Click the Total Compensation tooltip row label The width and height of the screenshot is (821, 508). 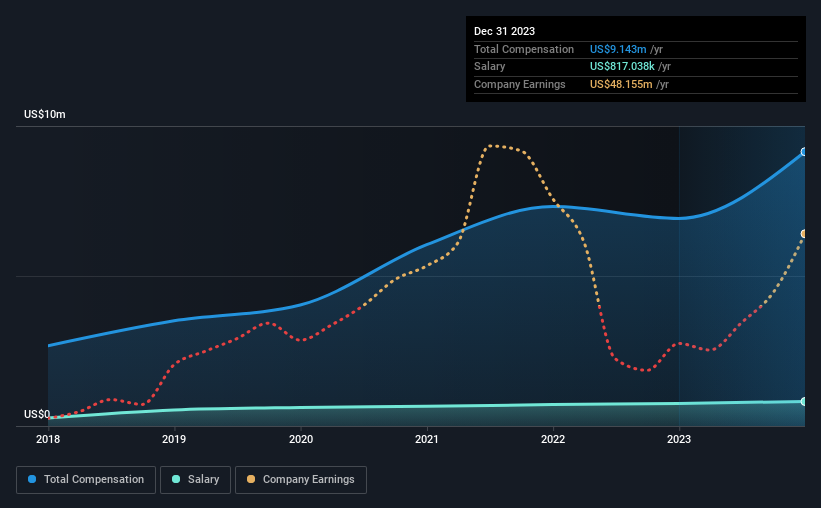[524, 49]
